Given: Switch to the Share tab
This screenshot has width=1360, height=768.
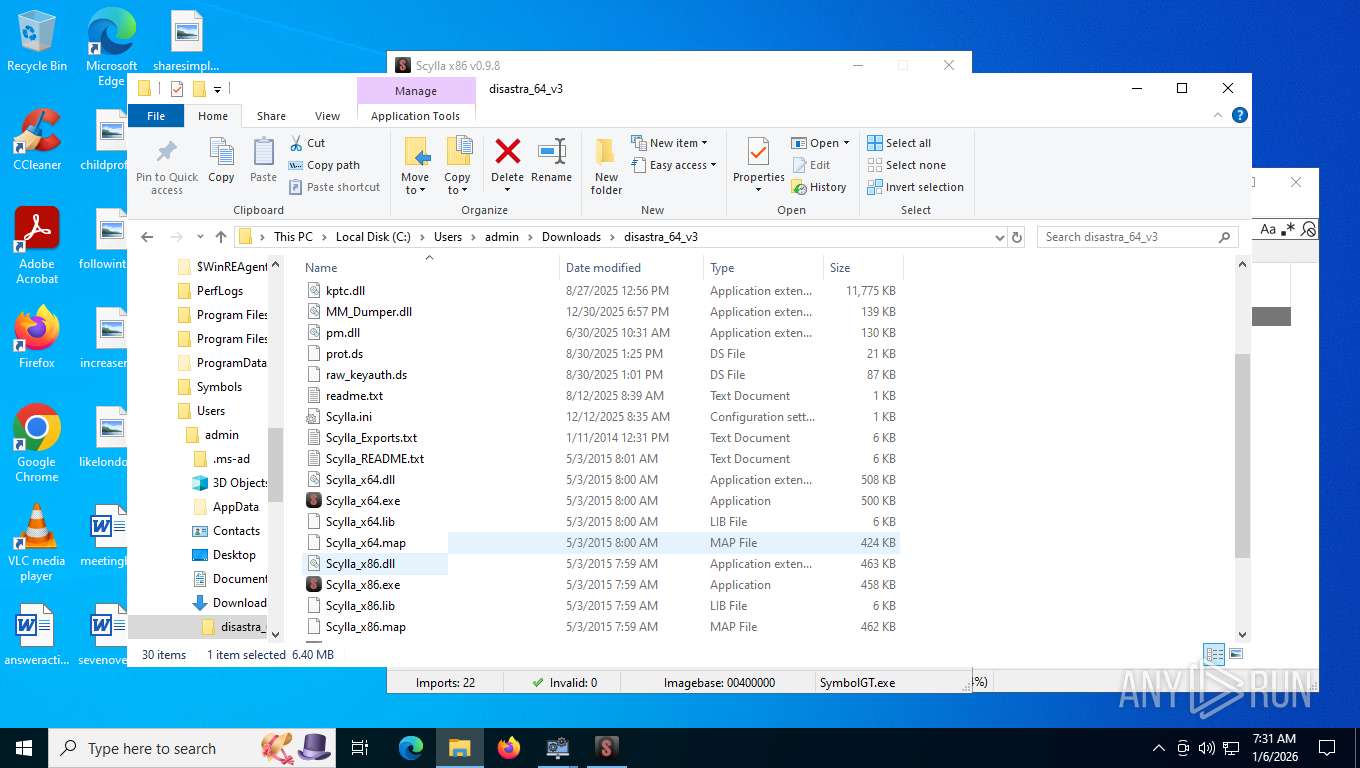Looking at the screenshot, I should 271,116.
